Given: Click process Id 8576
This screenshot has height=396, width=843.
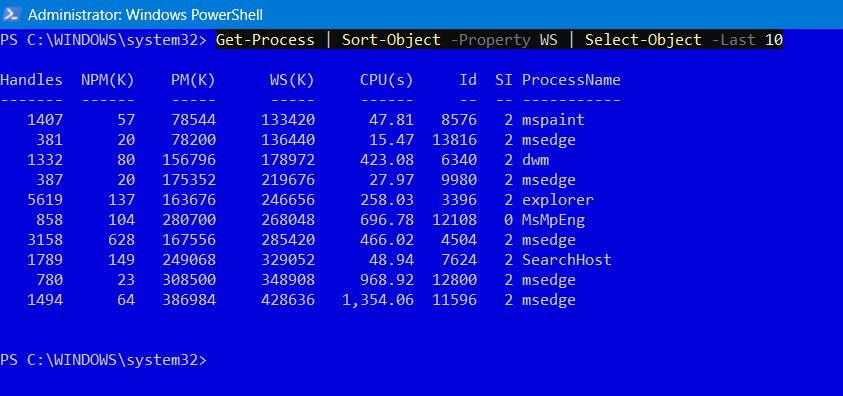Looking at the screenshot, I should [459, 120].
